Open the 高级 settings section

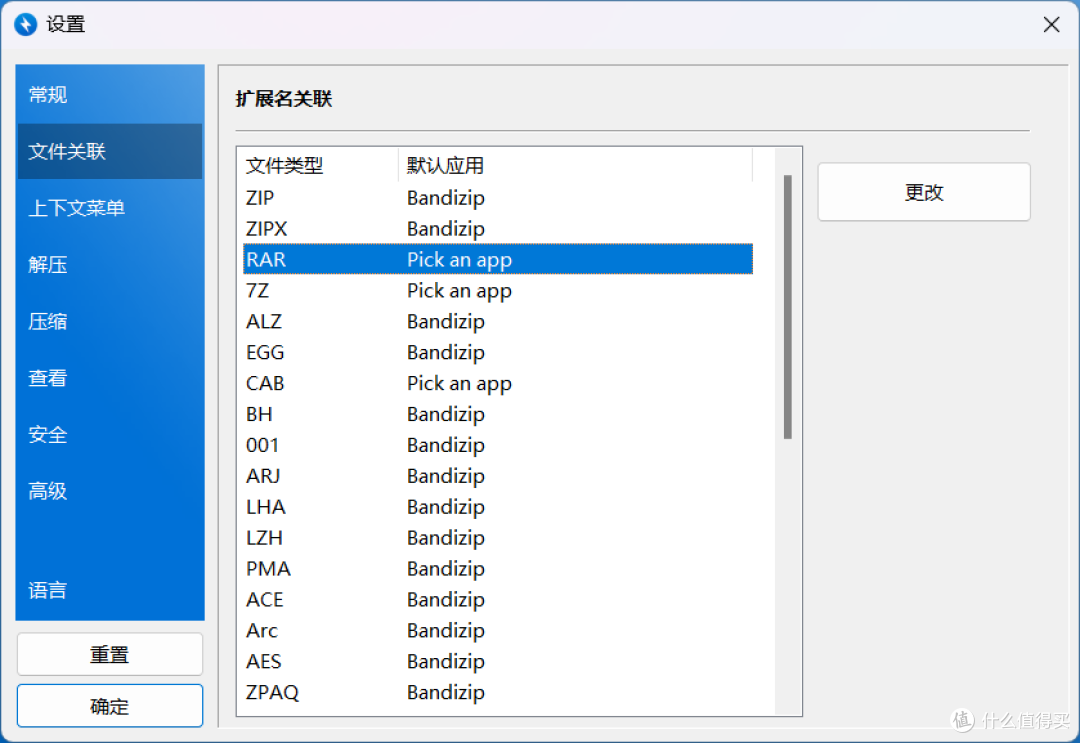point(110,491)
